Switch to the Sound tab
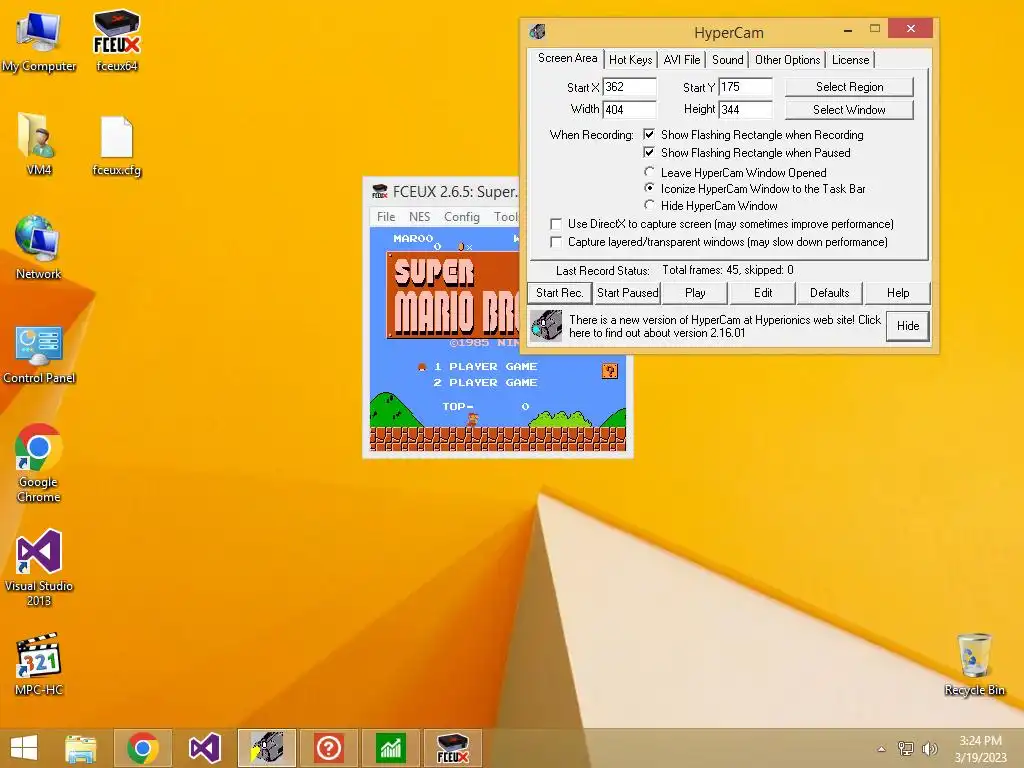The width and height of the screenshot is (1024, 768). click(x=728, y=60)
